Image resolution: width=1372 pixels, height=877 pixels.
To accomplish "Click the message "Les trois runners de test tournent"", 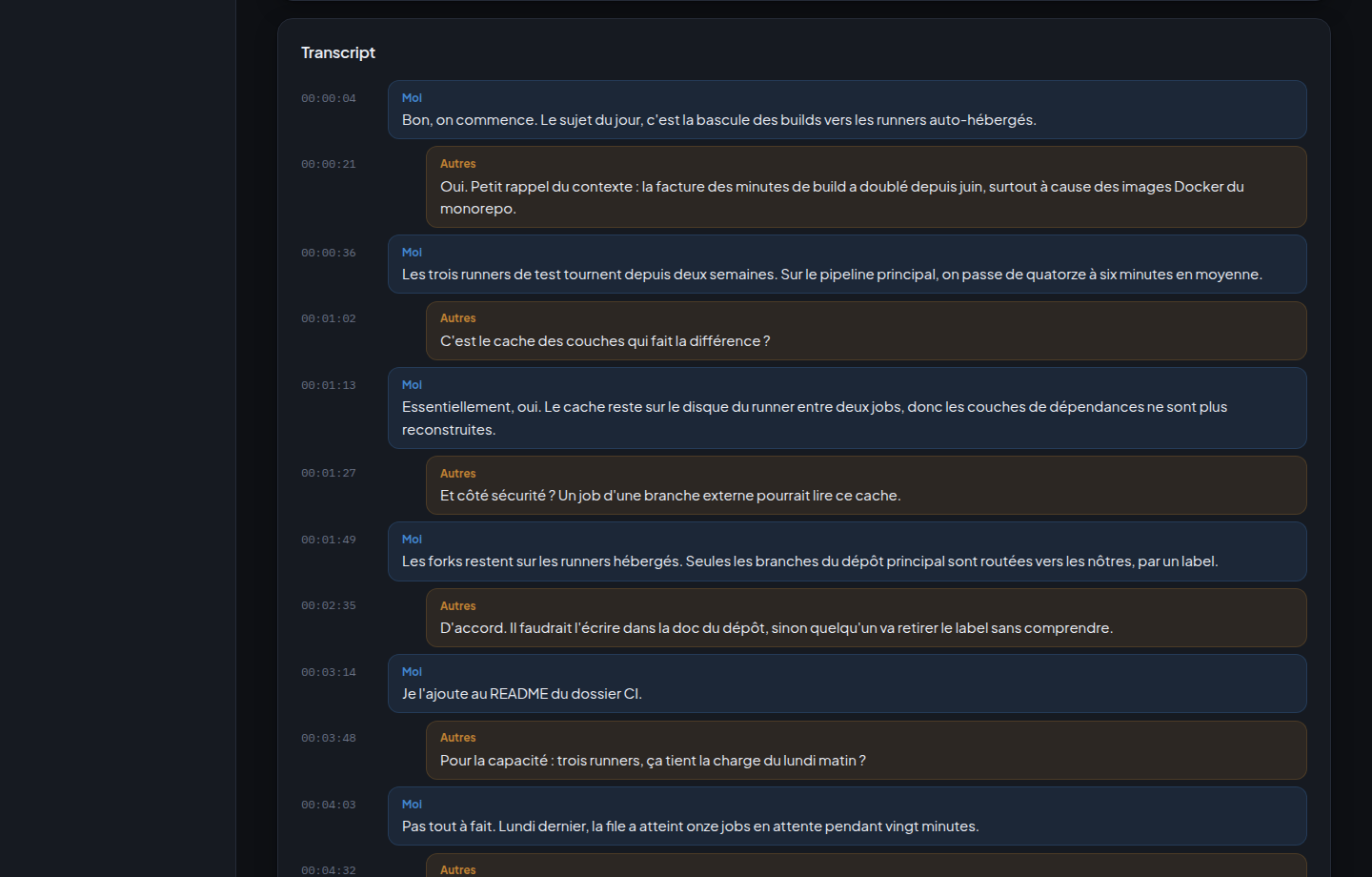I will 847,264.
